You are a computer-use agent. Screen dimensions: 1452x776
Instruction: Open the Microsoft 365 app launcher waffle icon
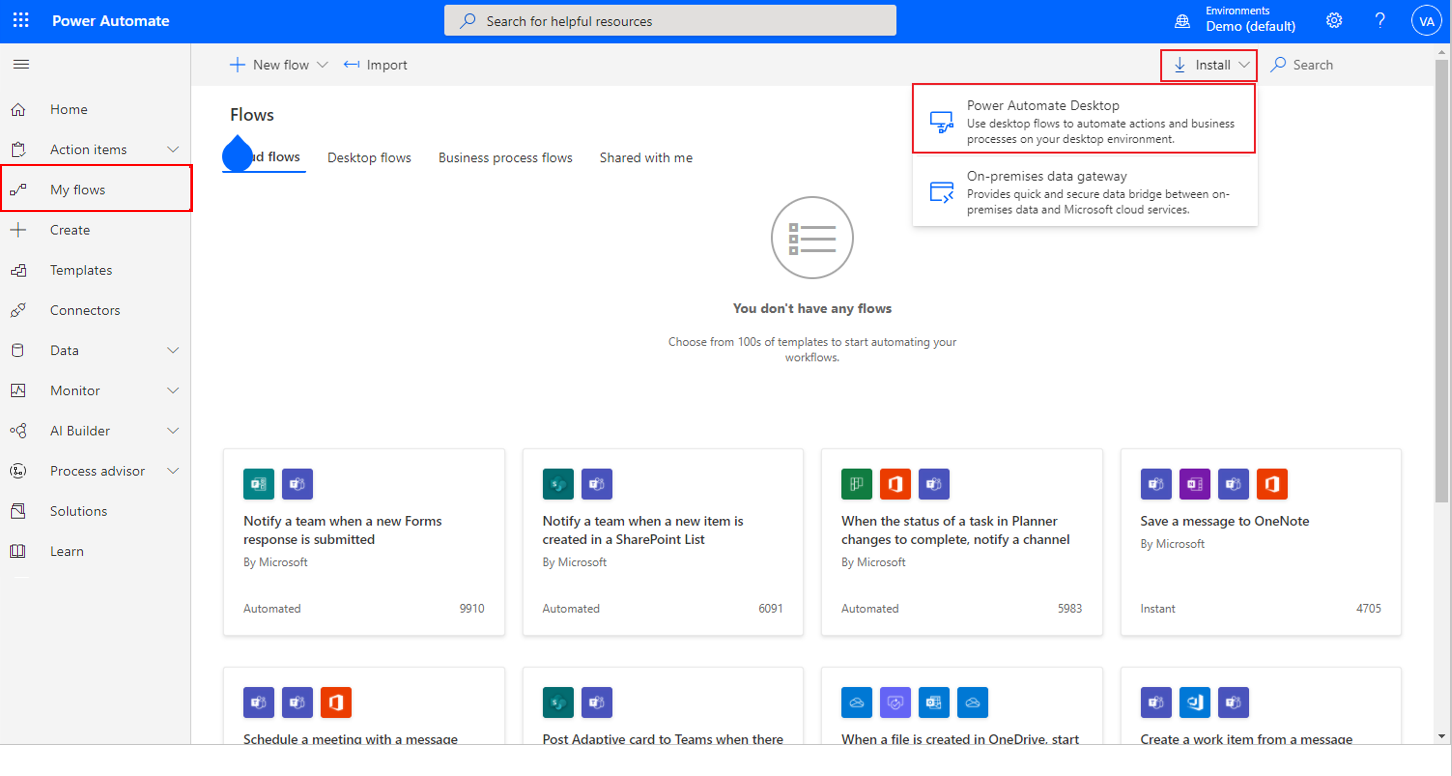click(x=21, y=20)
